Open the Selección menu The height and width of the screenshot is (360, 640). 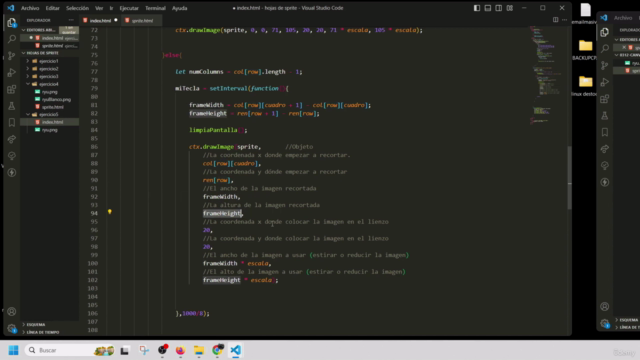click(77, 8)
